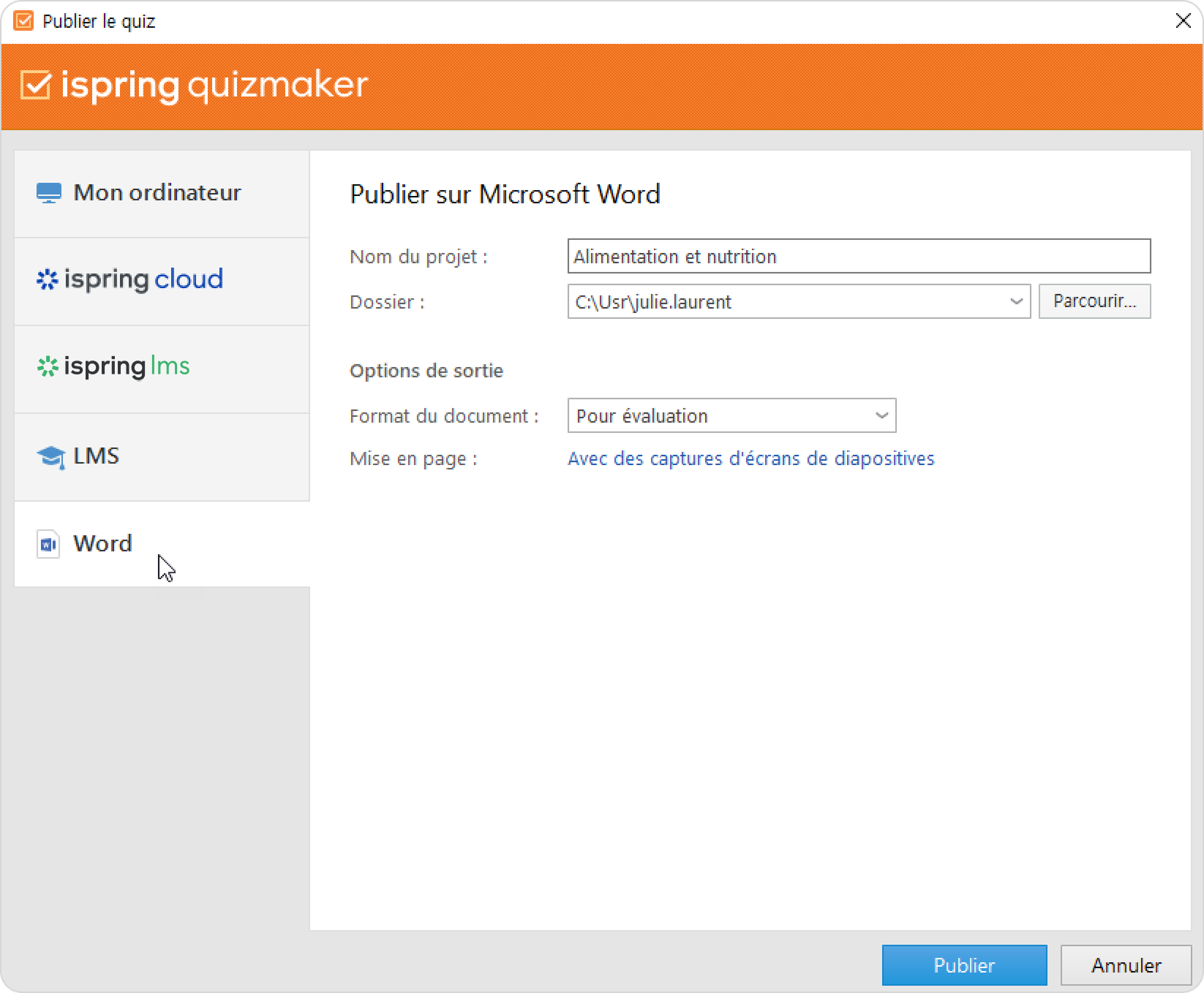Click the green iSpring LMS star icon

(x=48, y=367)
